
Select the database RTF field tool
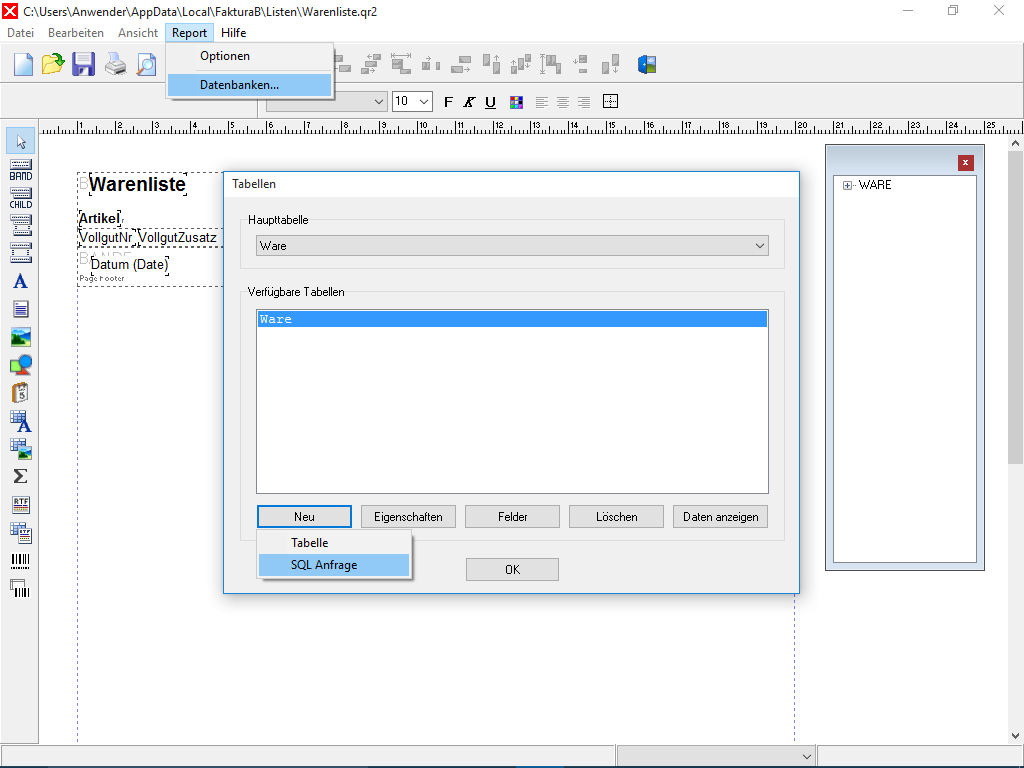(x=21, y=533)
